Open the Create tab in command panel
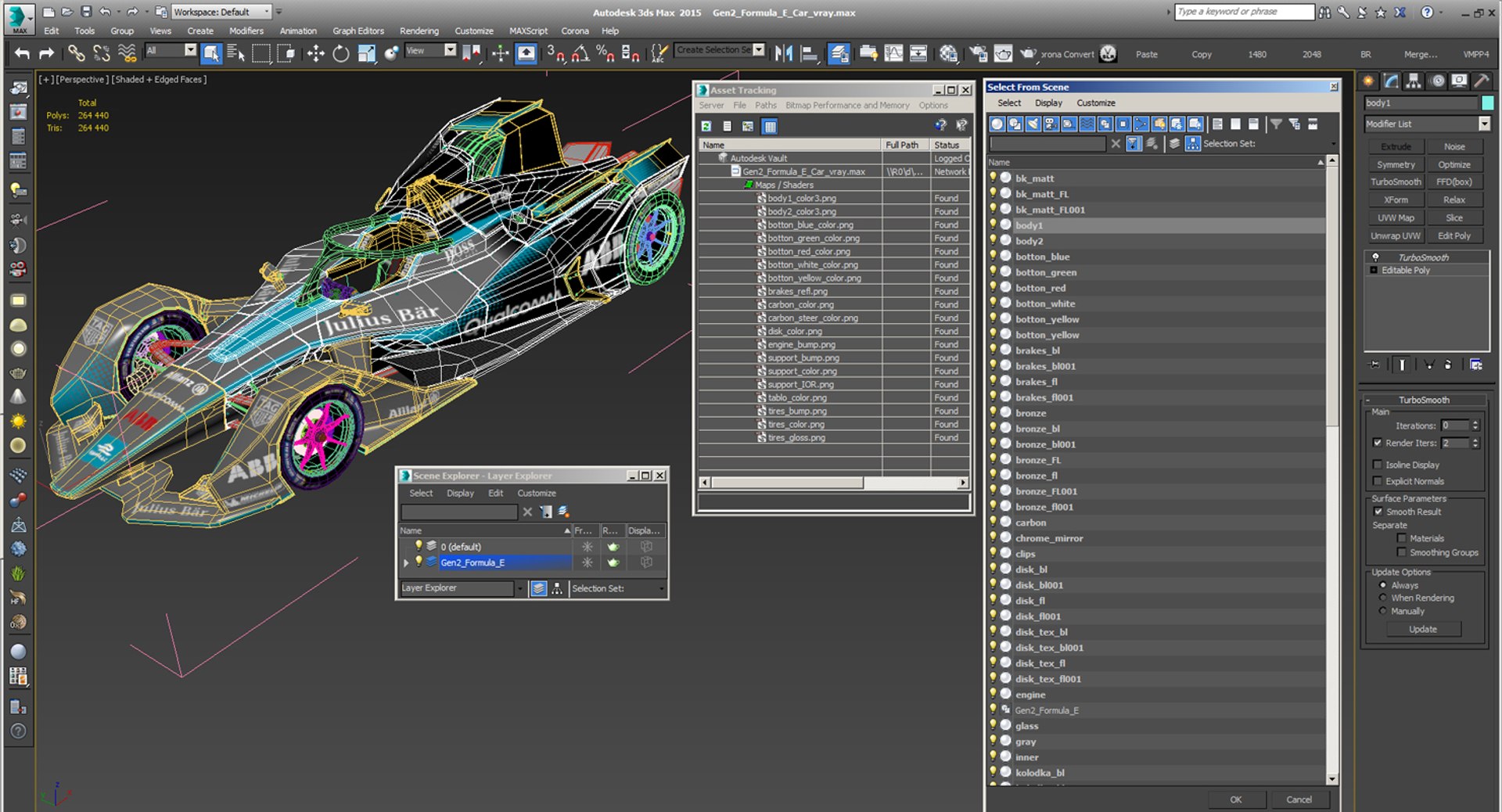 (x=1368, y=81)
